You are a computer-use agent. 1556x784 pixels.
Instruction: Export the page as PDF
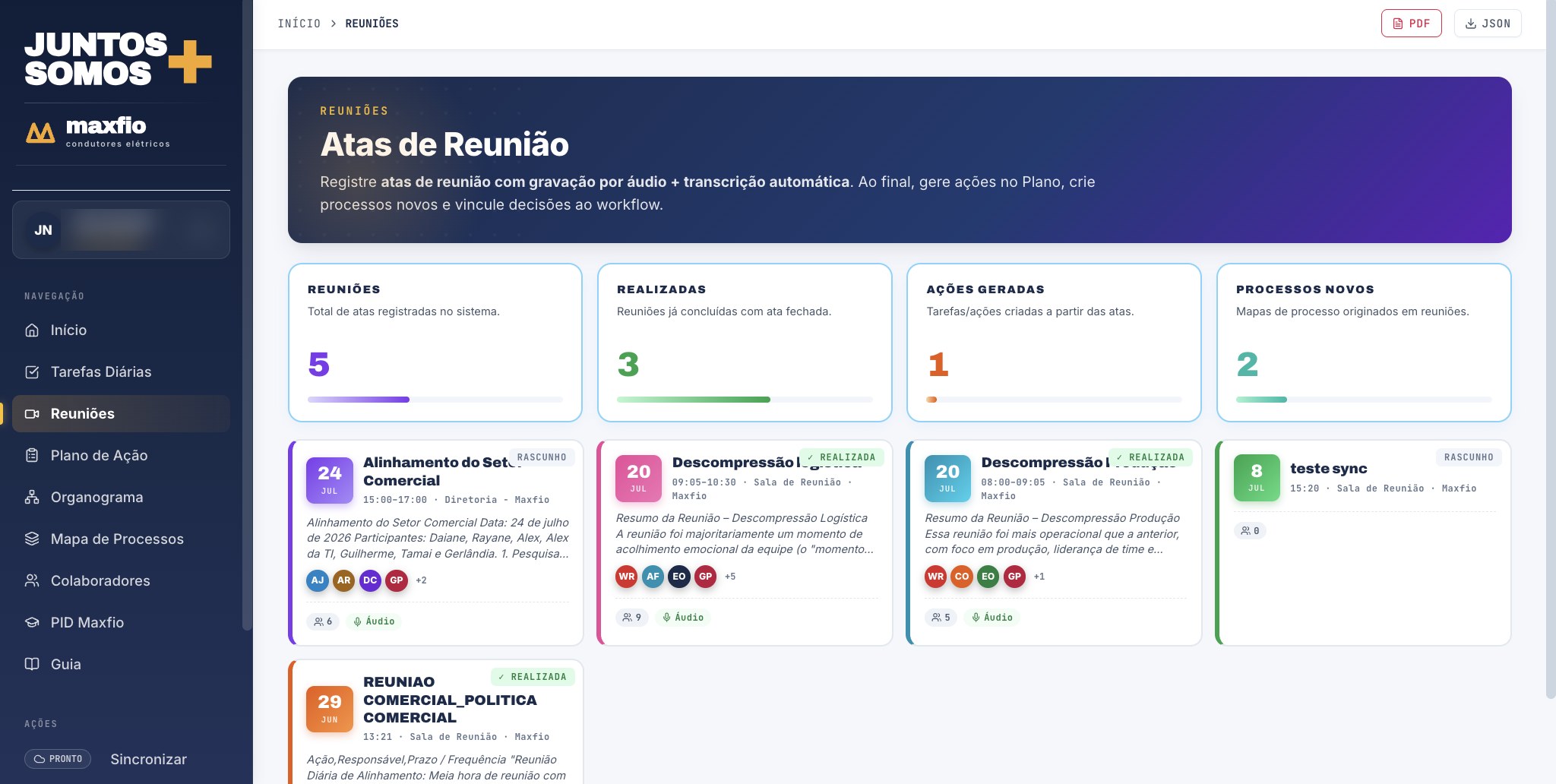click(x=1411, y=24)
